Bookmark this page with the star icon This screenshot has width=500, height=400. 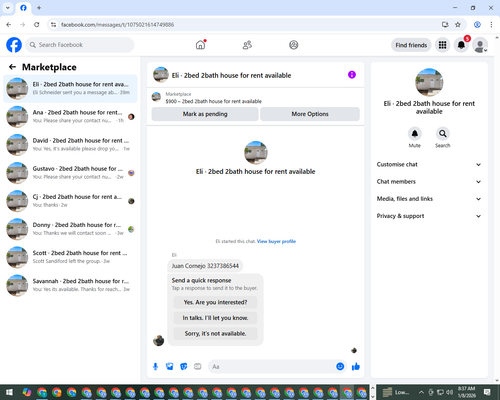point(458,25)
